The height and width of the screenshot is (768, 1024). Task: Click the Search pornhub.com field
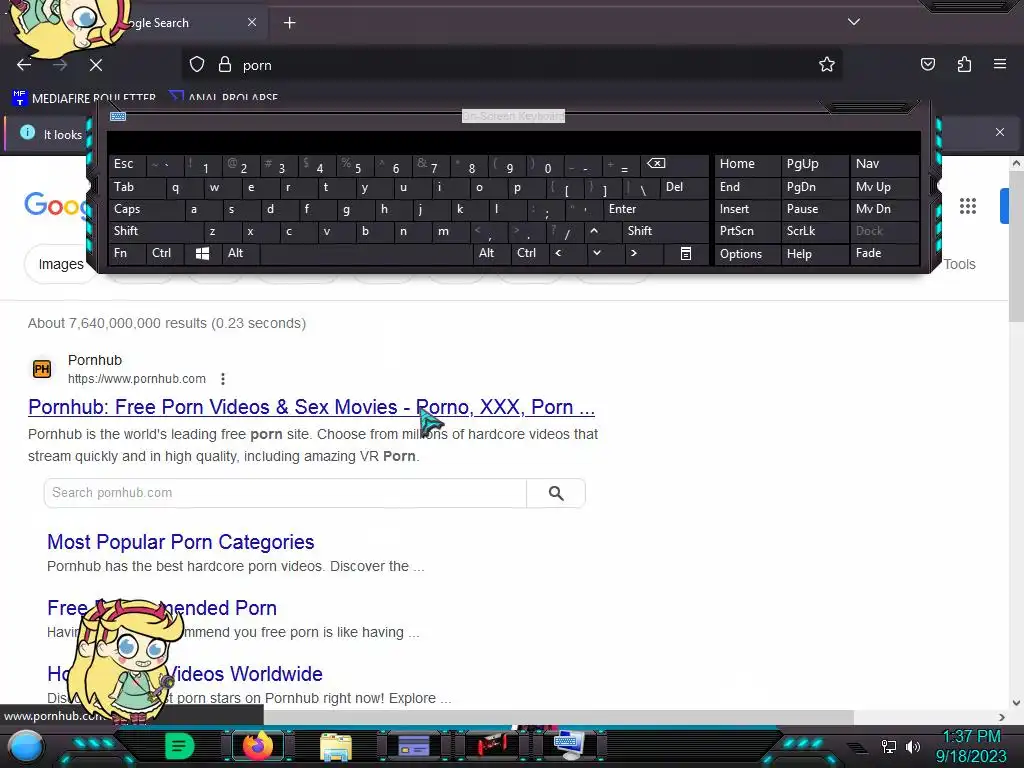point(285,492)
